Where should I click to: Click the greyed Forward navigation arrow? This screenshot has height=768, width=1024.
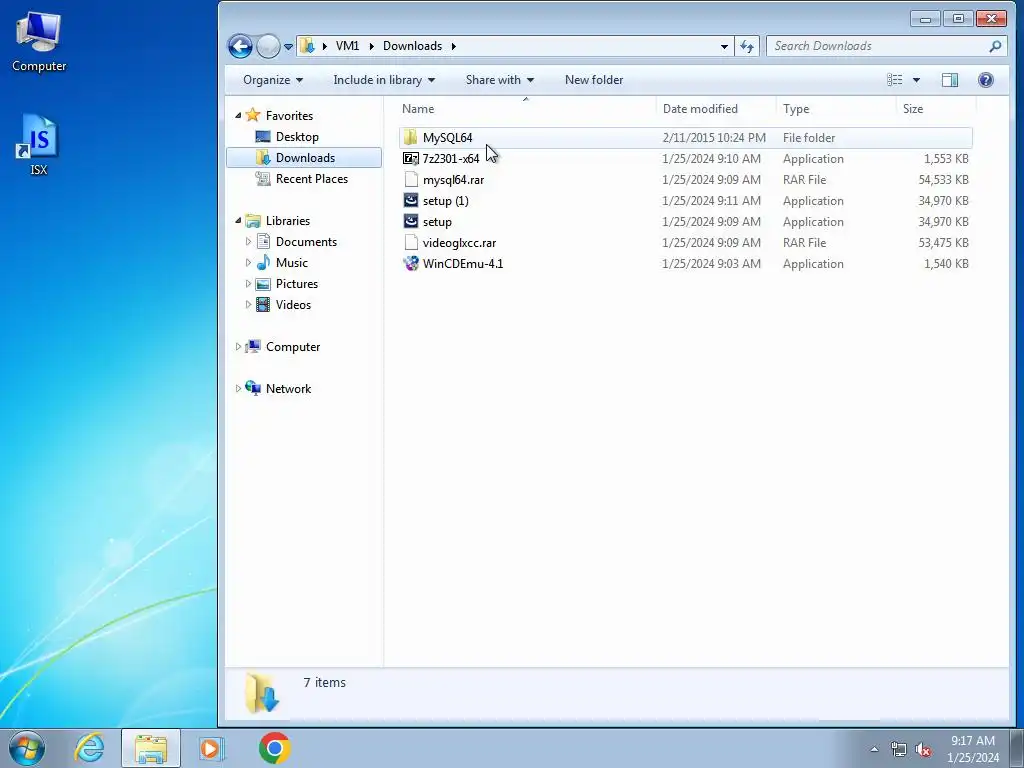coord(268,46)
